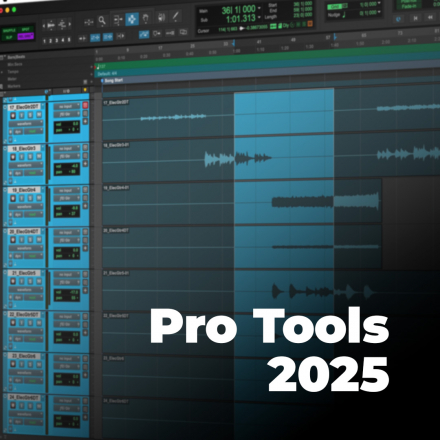Click the Default: 4/4 meter event
The height and width of the screenshot is (440, 440).
[107, 73]
